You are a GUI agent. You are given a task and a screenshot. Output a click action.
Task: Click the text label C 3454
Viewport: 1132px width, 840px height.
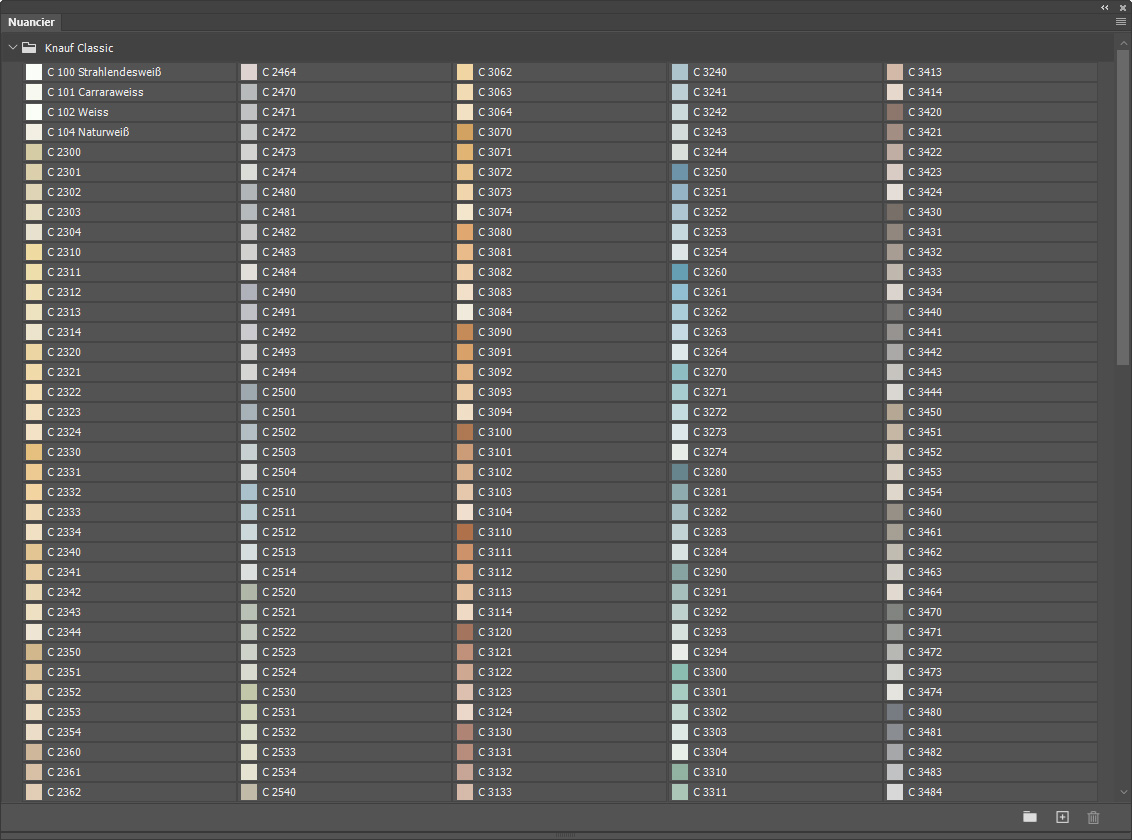(x=925, y=492)
